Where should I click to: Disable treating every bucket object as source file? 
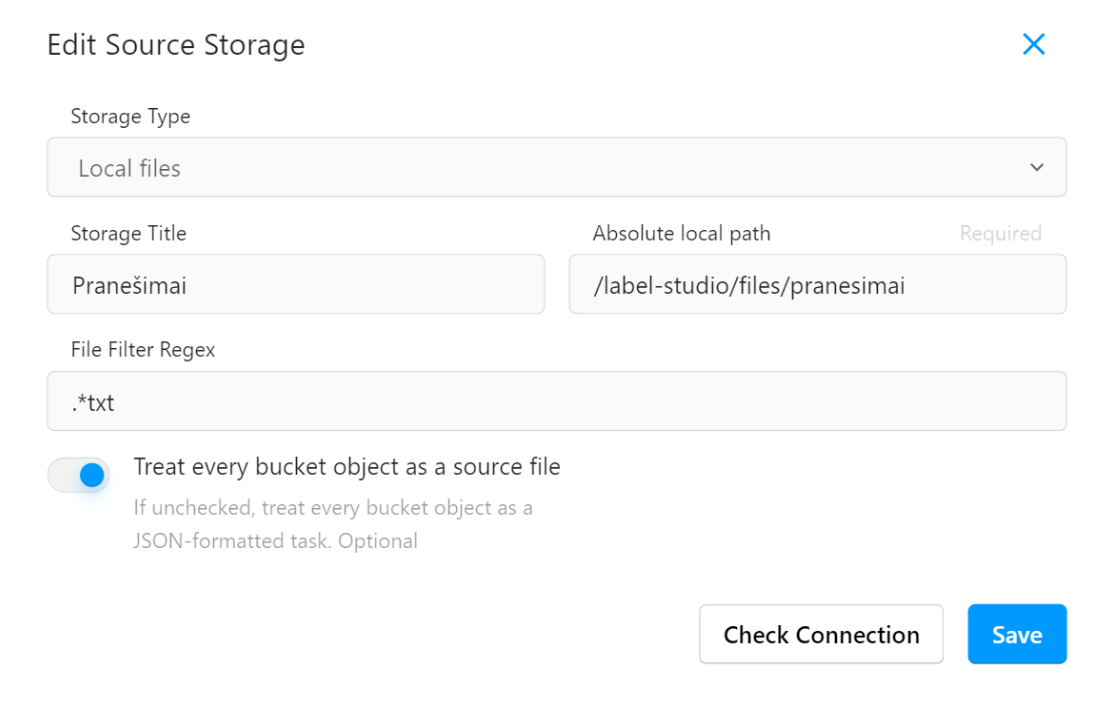tap(78, 474)
